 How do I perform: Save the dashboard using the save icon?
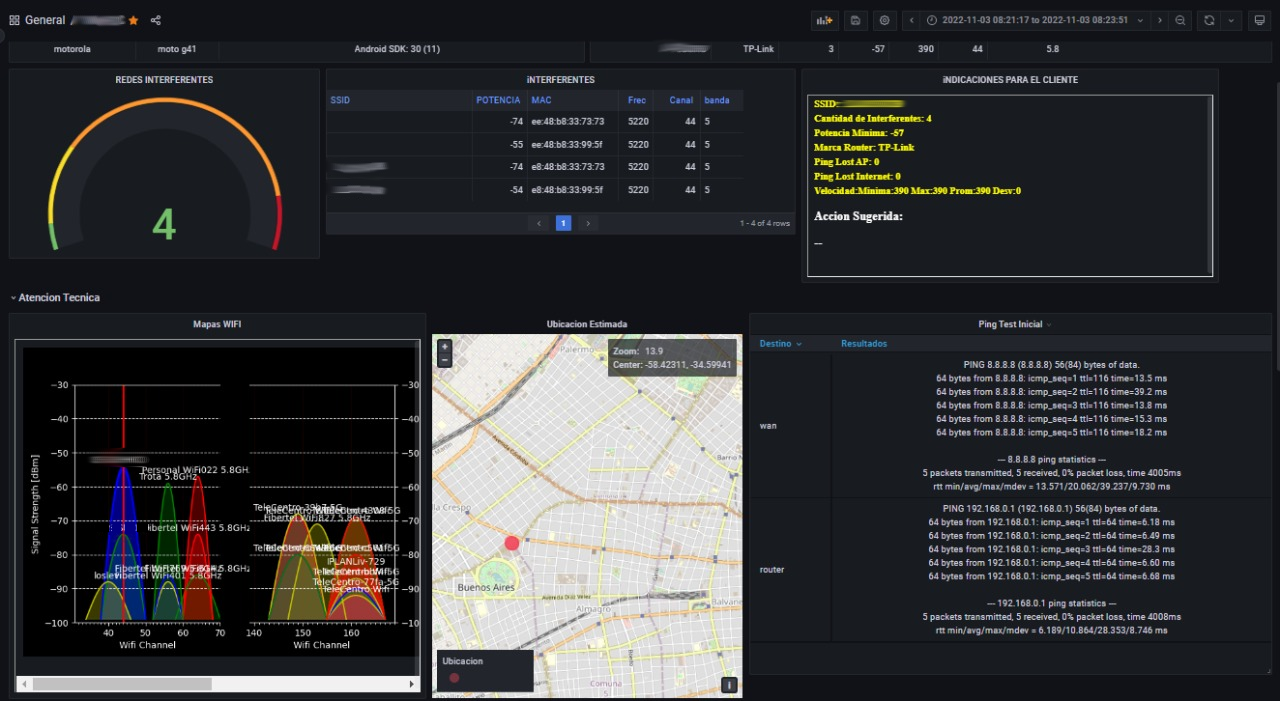[855, 20]
